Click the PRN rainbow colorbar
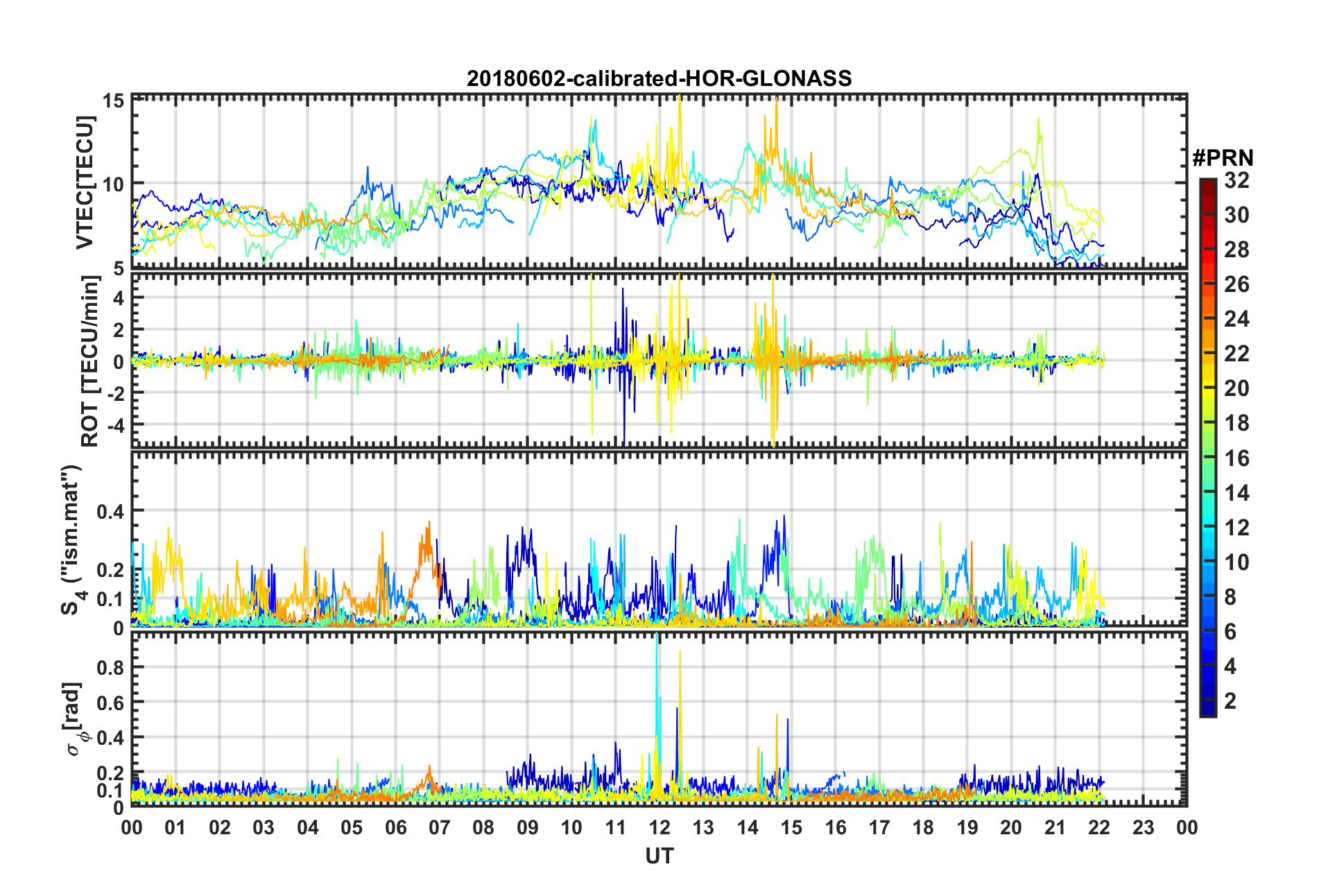This screenshot has height=896, width=1319. (x=1207, y=448)
